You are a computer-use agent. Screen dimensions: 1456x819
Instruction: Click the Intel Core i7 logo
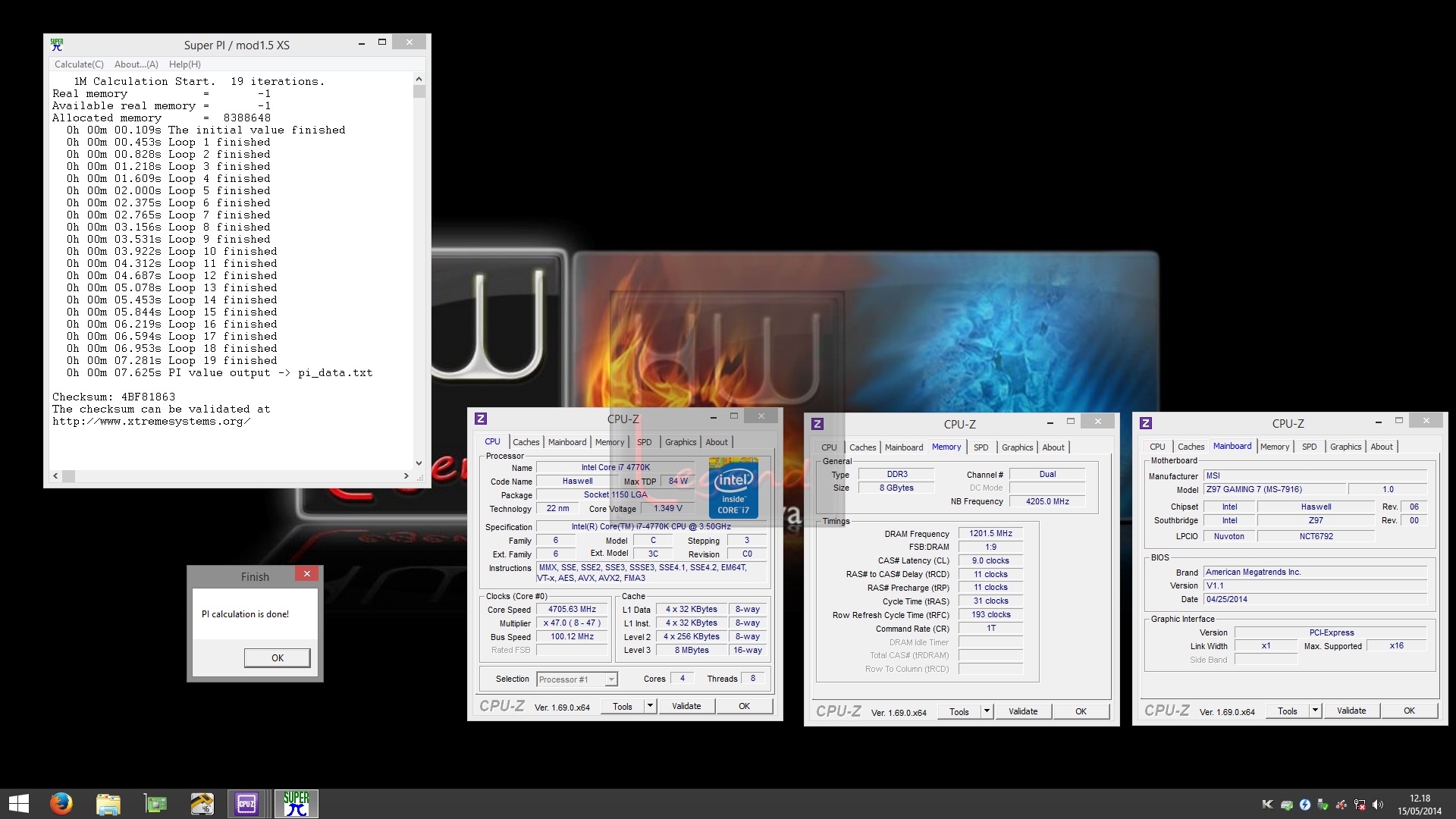click(733, 488)
